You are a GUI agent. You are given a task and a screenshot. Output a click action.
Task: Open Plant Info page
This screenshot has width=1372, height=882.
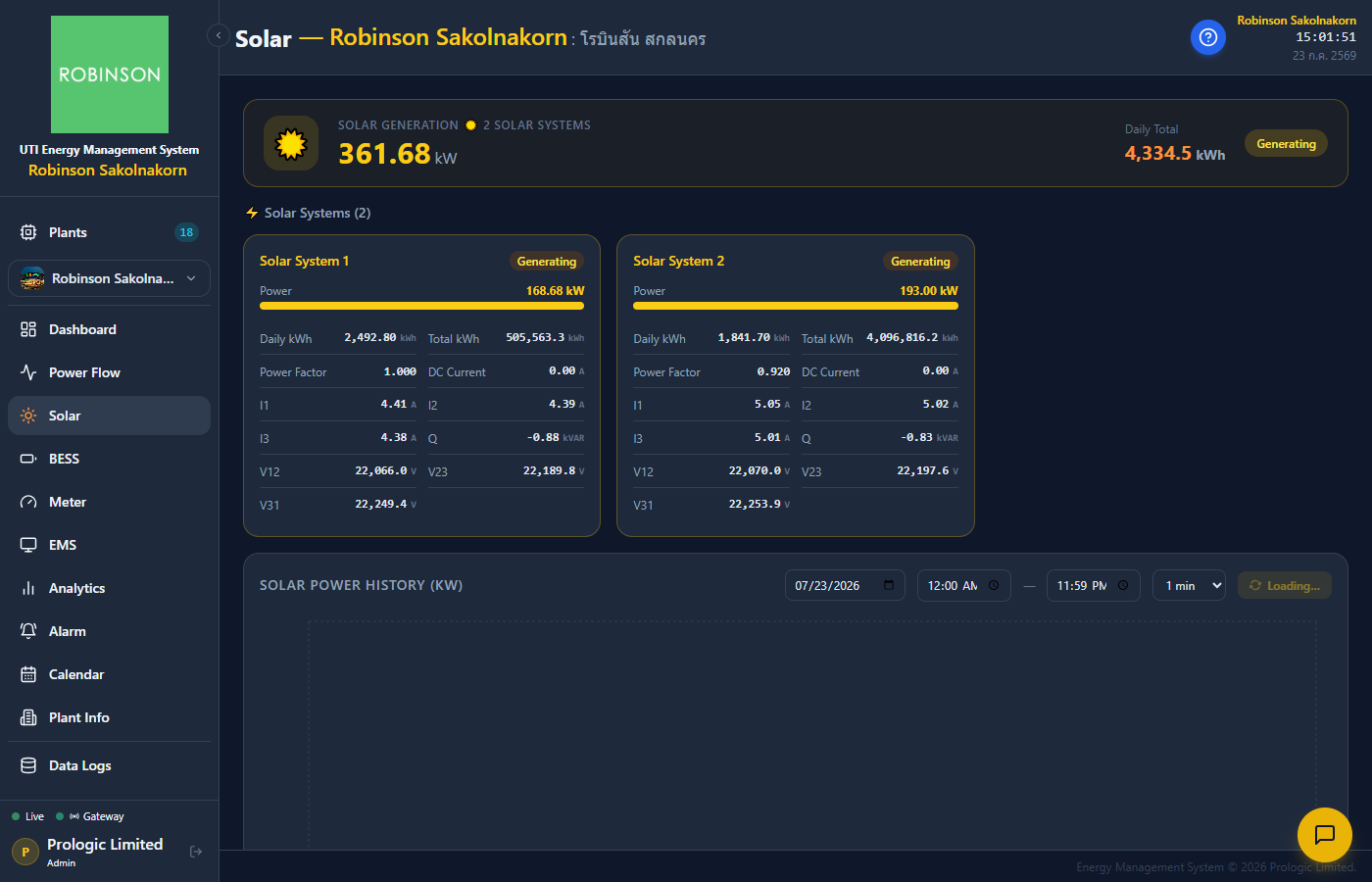(110, 717)
